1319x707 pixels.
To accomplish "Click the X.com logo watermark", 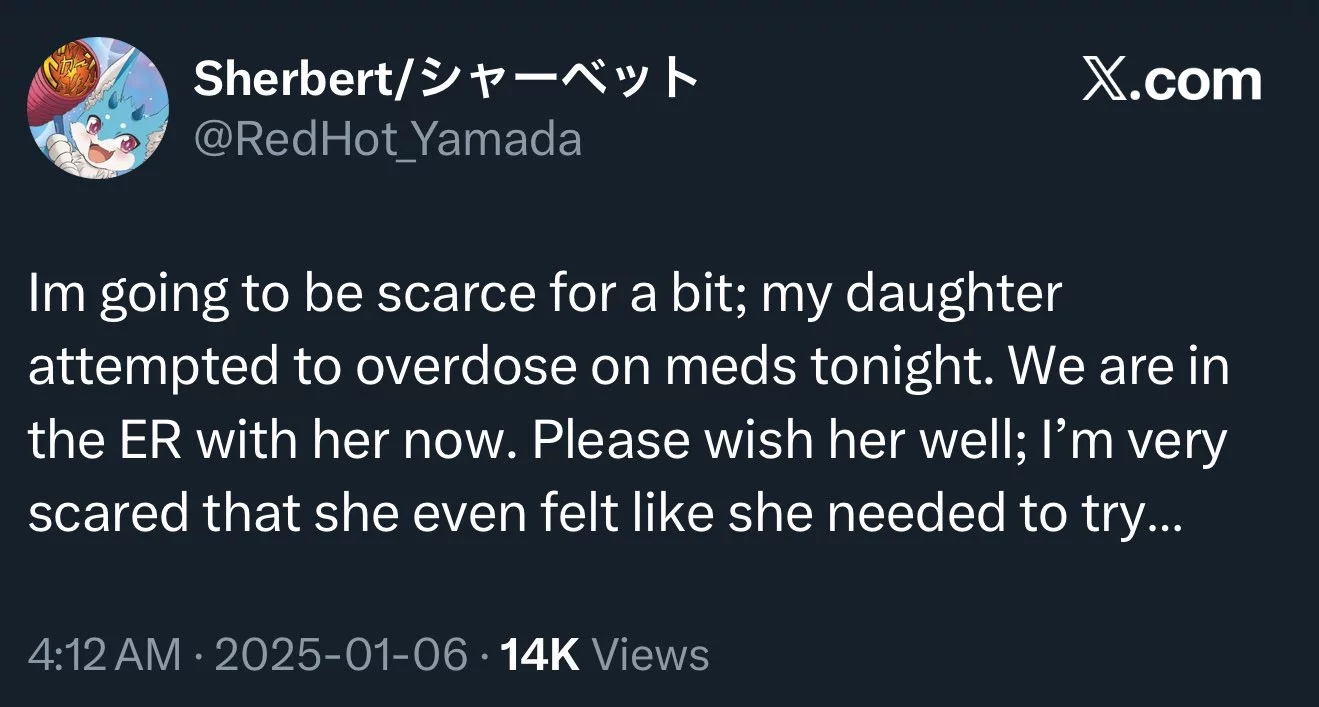I will [1172, 81].
